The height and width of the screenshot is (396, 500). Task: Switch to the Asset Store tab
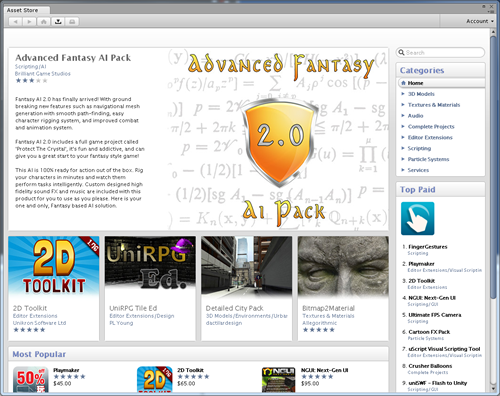point(23,10)
